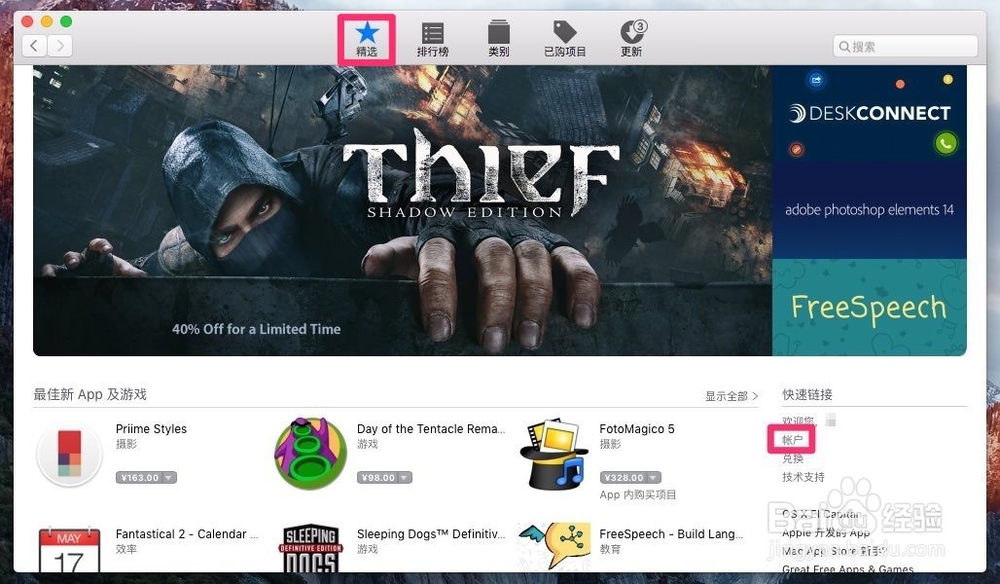Open the 已购项目 purchased tab

click(564, 40)
